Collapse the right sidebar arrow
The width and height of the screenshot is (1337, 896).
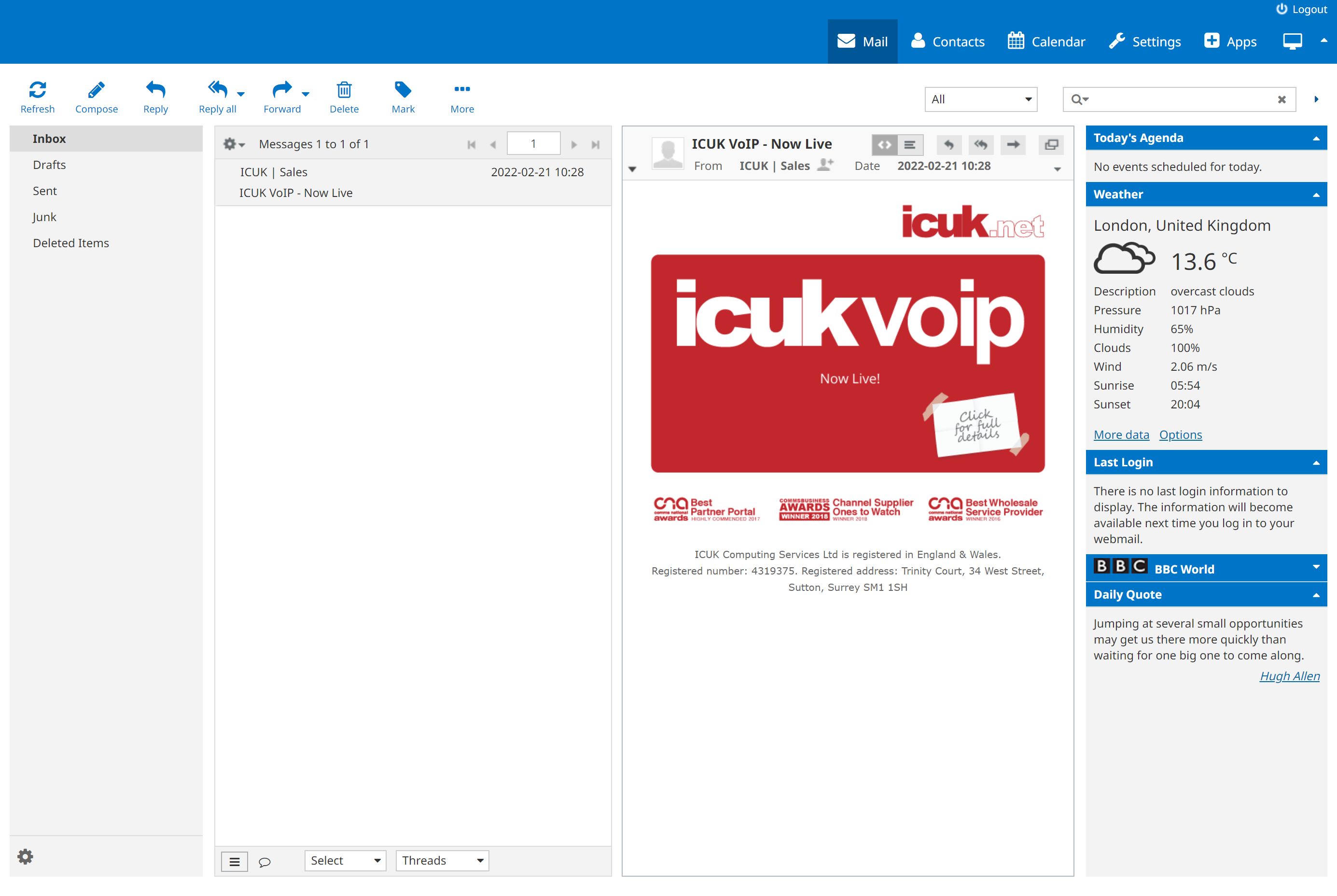tap(1316, 99)
